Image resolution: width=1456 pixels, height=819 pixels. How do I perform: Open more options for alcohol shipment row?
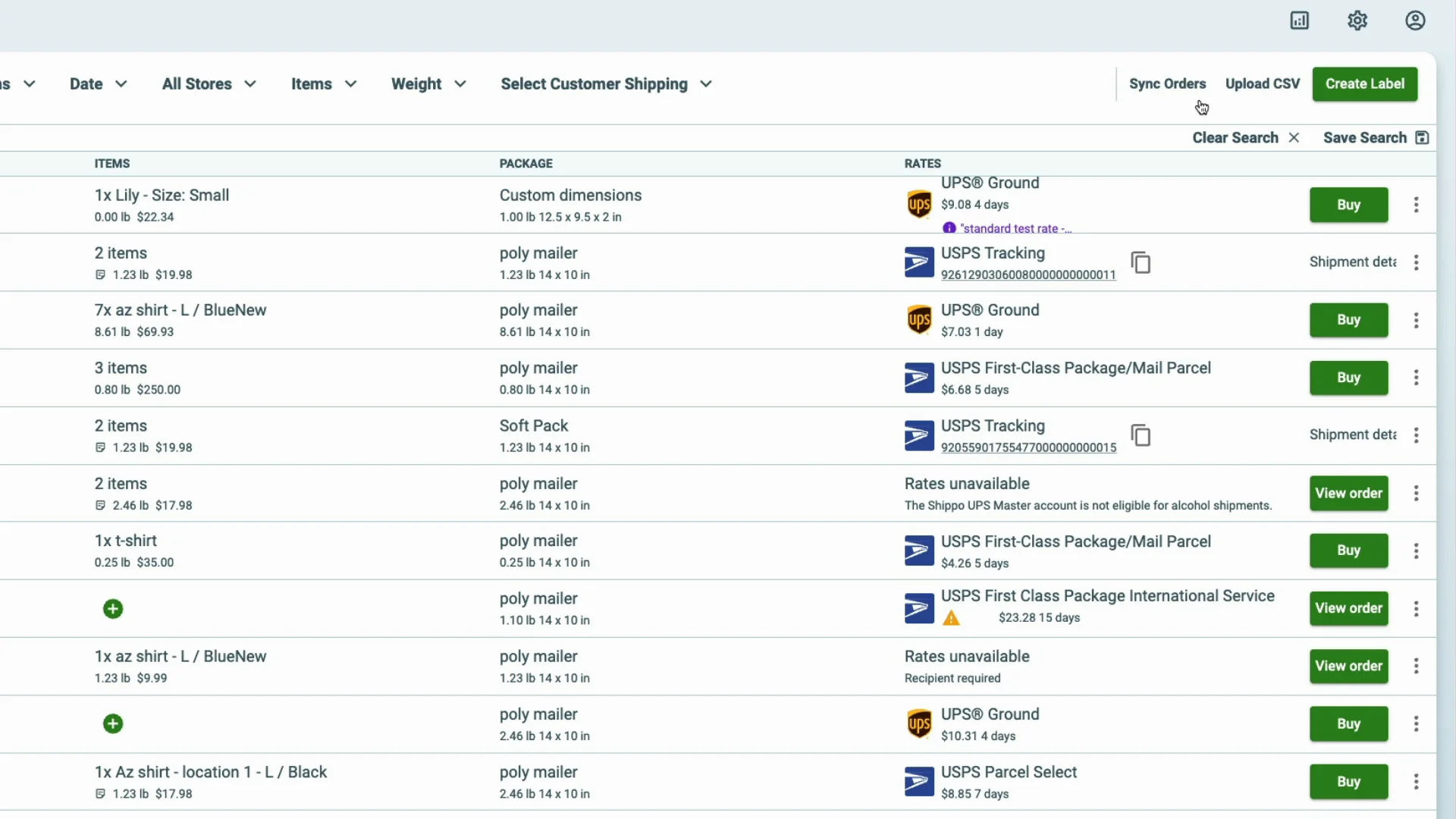1416,494
